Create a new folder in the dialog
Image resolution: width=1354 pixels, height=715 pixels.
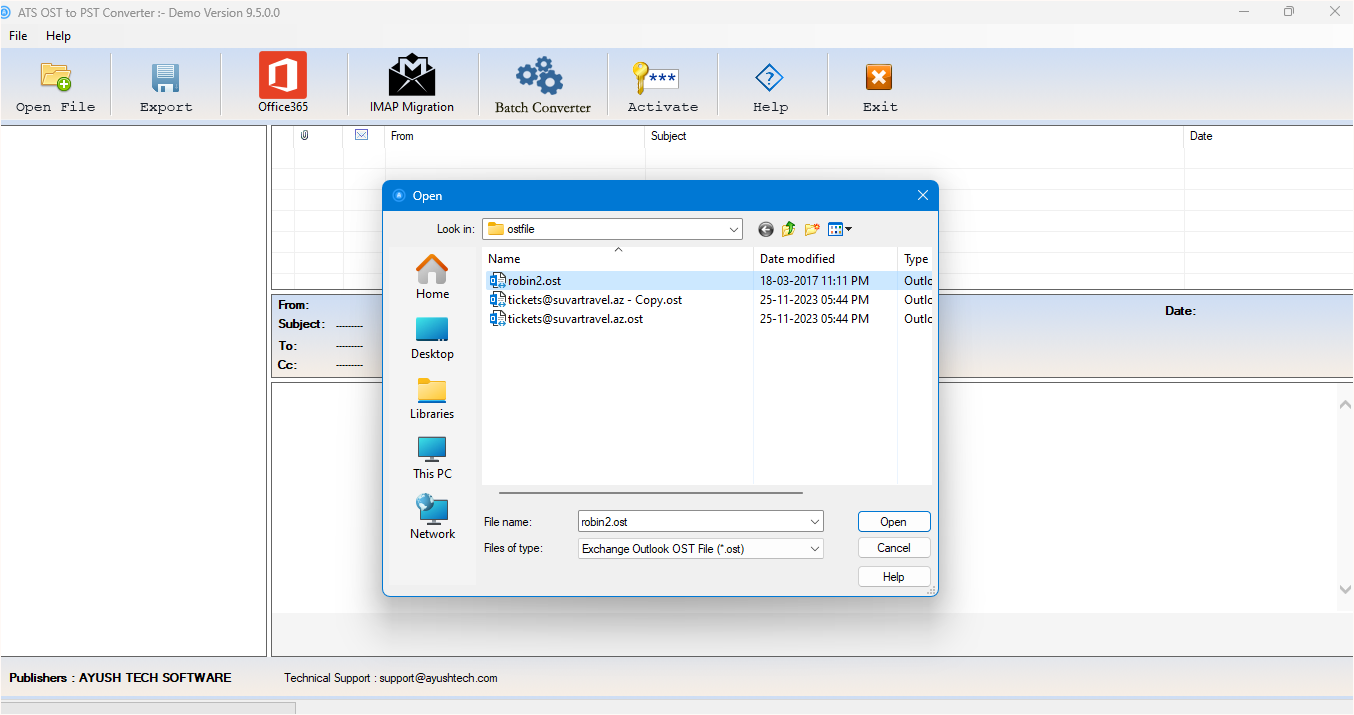[812, 229]
